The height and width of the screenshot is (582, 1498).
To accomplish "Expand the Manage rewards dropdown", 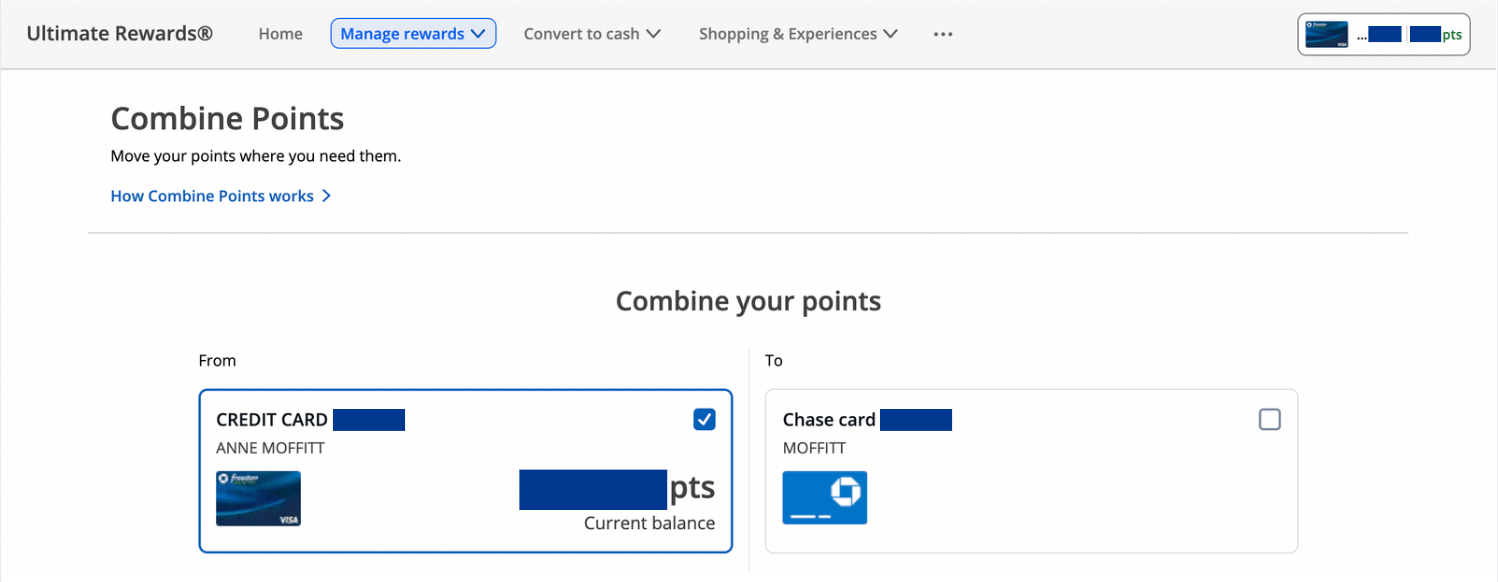I will pos(413,34).
